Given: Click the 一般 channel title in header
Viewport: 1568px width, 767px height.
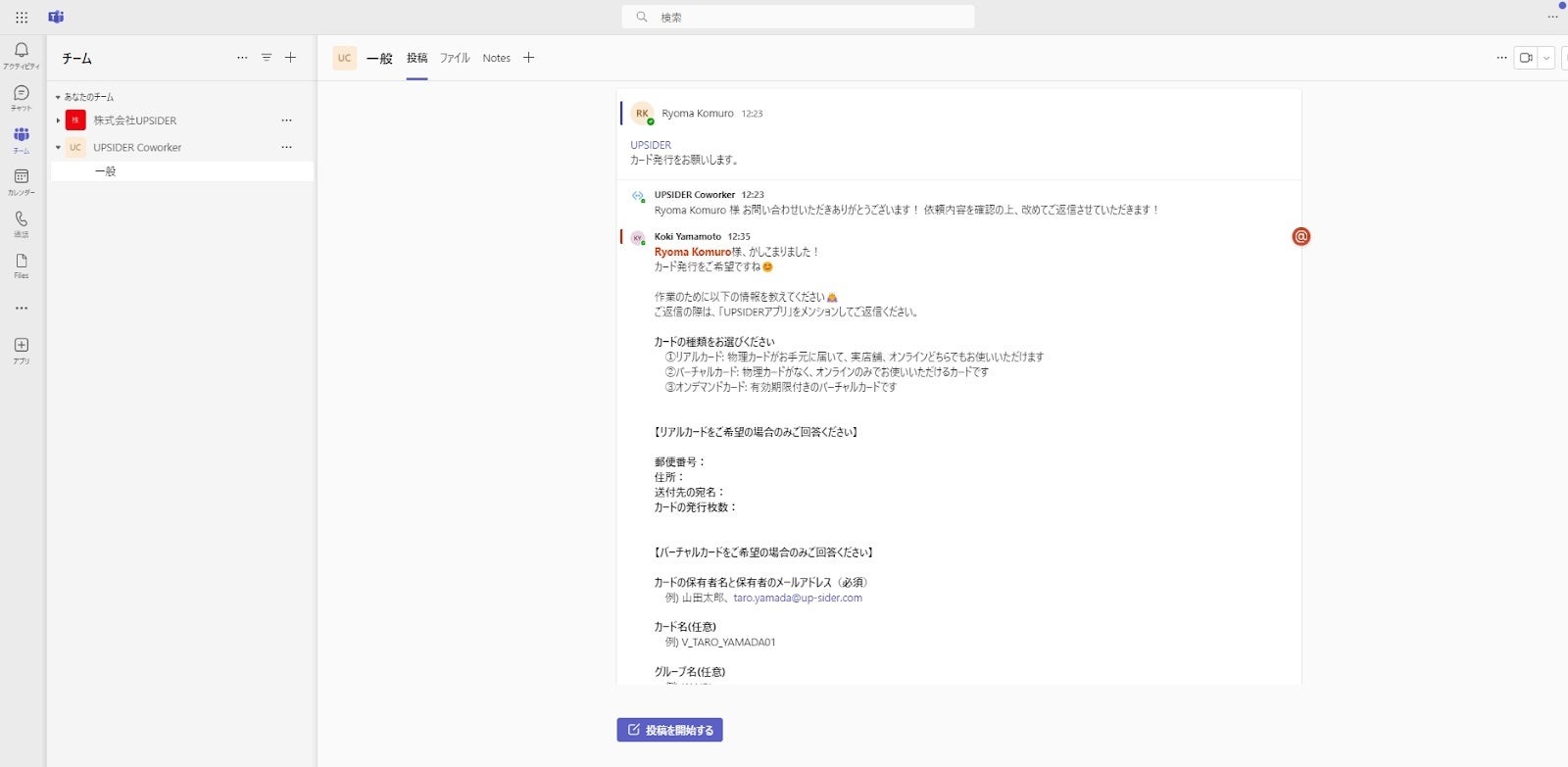Looking at the screenshot, I should [379, 58].
